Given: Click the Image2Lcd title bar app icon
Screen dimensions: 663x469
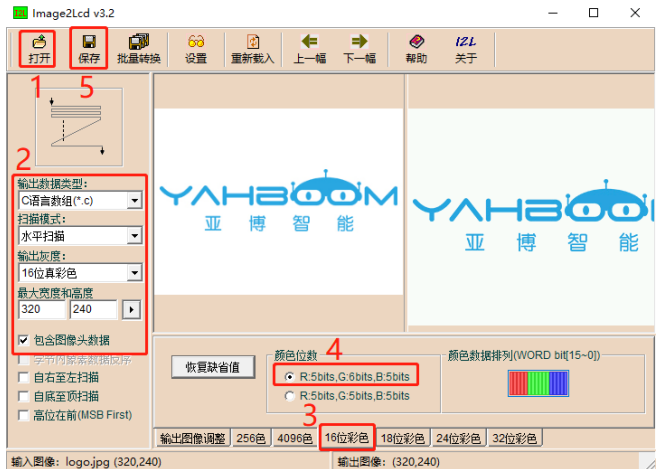Looking at the screenshot, I should pyautogui.click(x=20, y=13).
